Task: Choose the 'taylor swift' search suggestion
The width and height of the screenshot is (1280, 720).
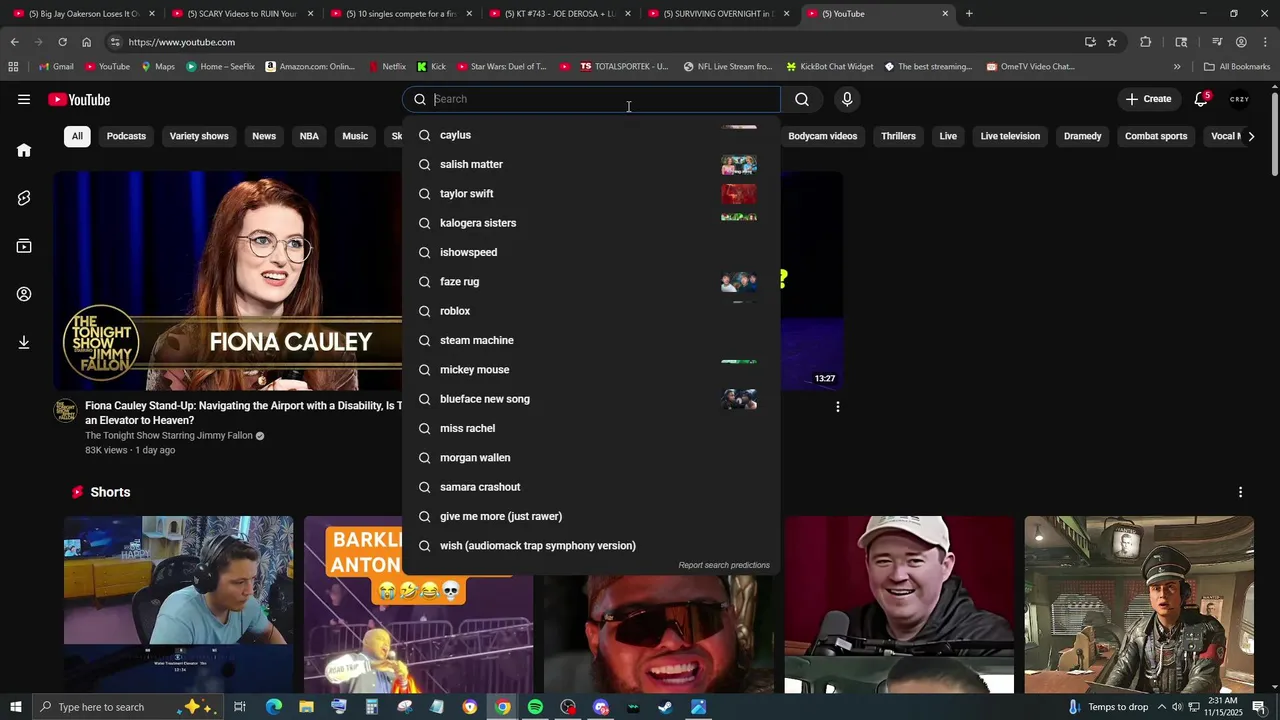Action: coord(591,194)
